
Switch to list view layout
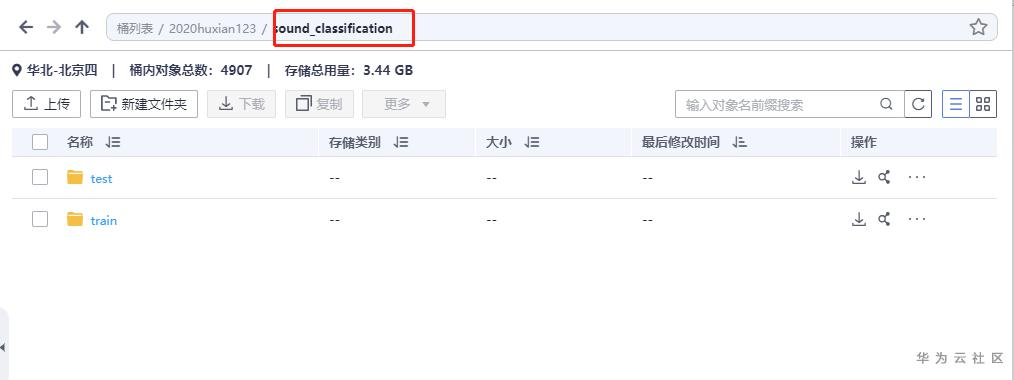[955, 104]
